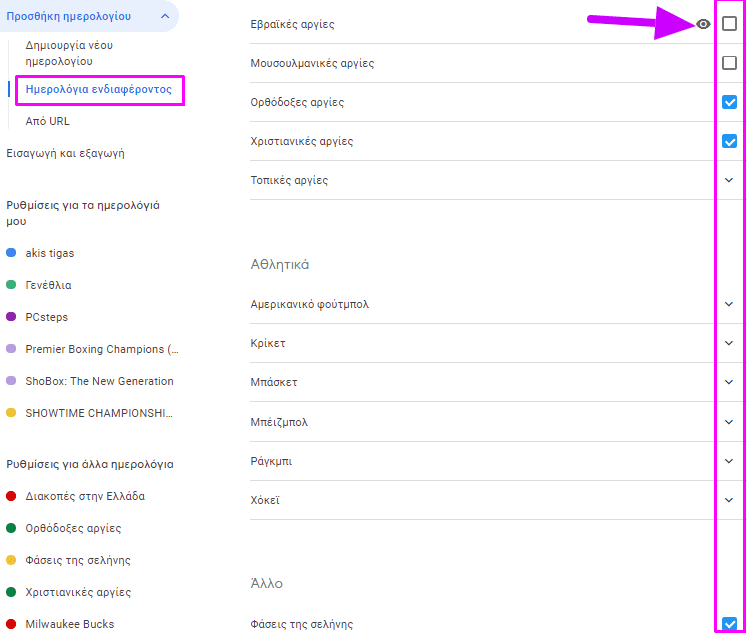
Task: Click the Μπάσκετ row label
Action: click(x=274, y=383)
